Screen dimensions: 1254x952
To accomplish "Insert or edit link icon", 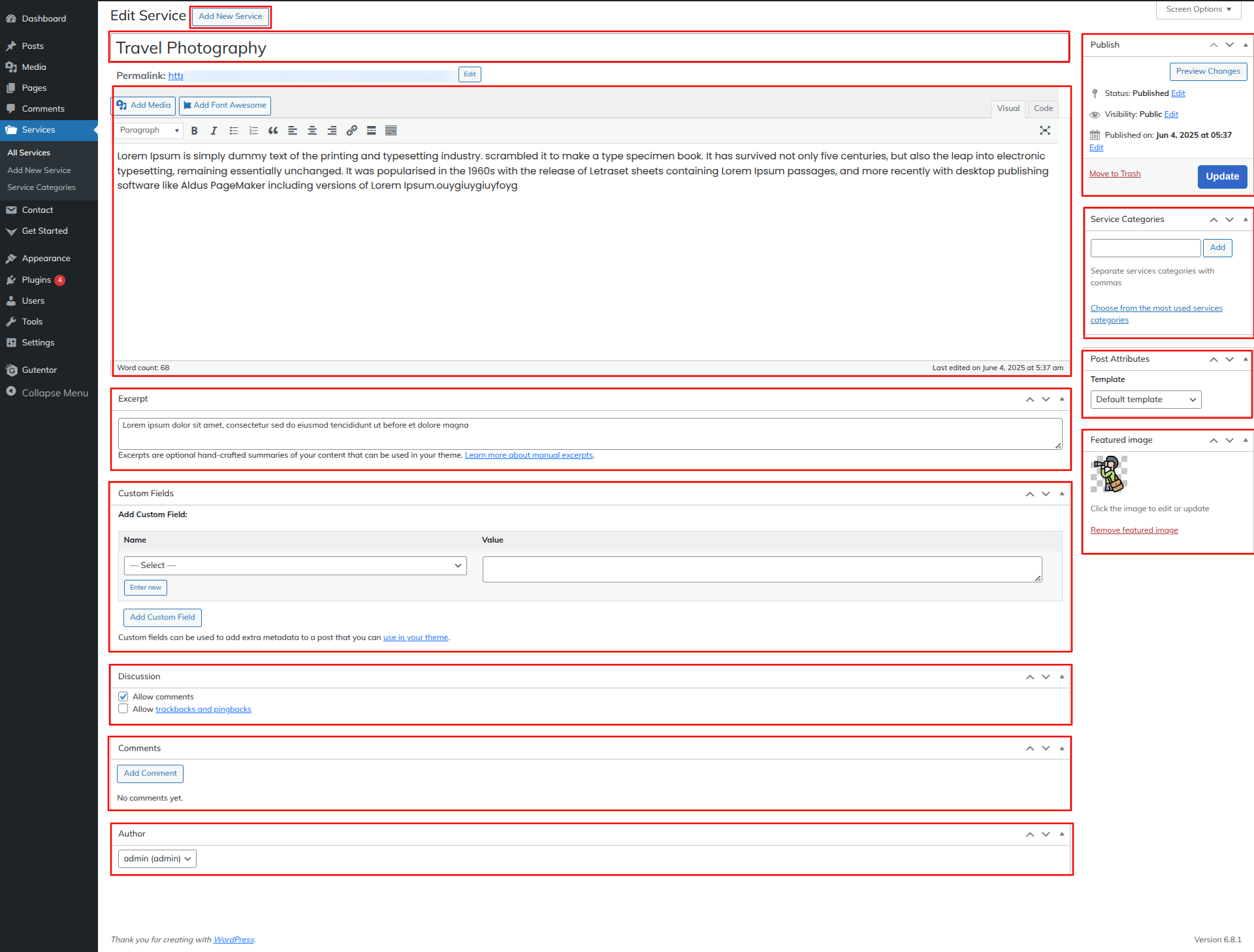I will tap(351, 131).
